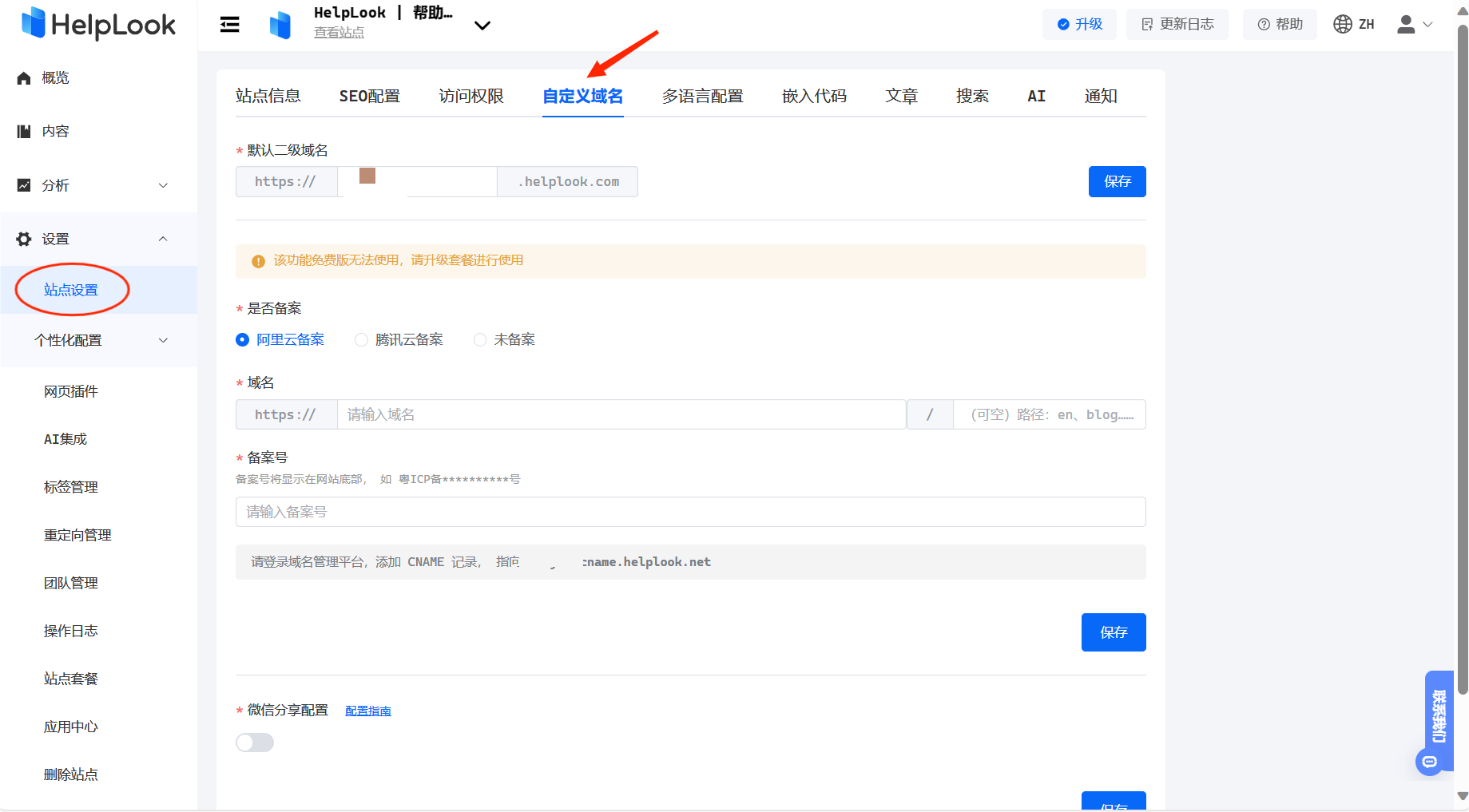Expand the 分析 sidebar section
Screen dimensions: 1469x812
163,185
